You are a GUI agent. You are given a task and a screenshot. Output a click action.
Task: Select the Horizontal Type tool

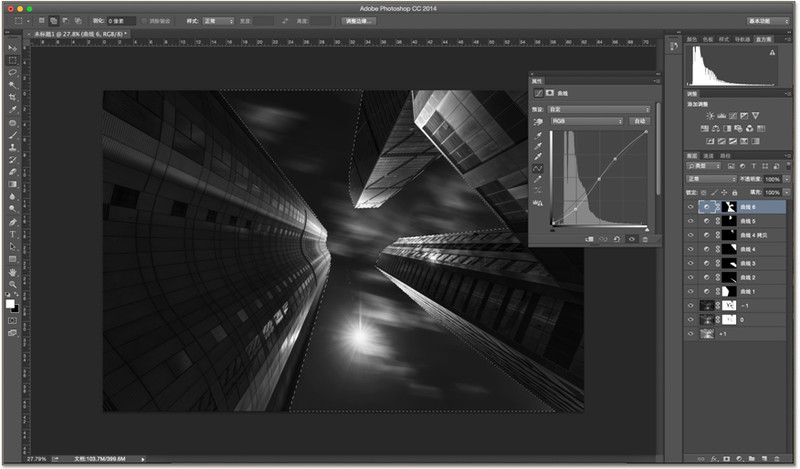(x=12, y=234)
